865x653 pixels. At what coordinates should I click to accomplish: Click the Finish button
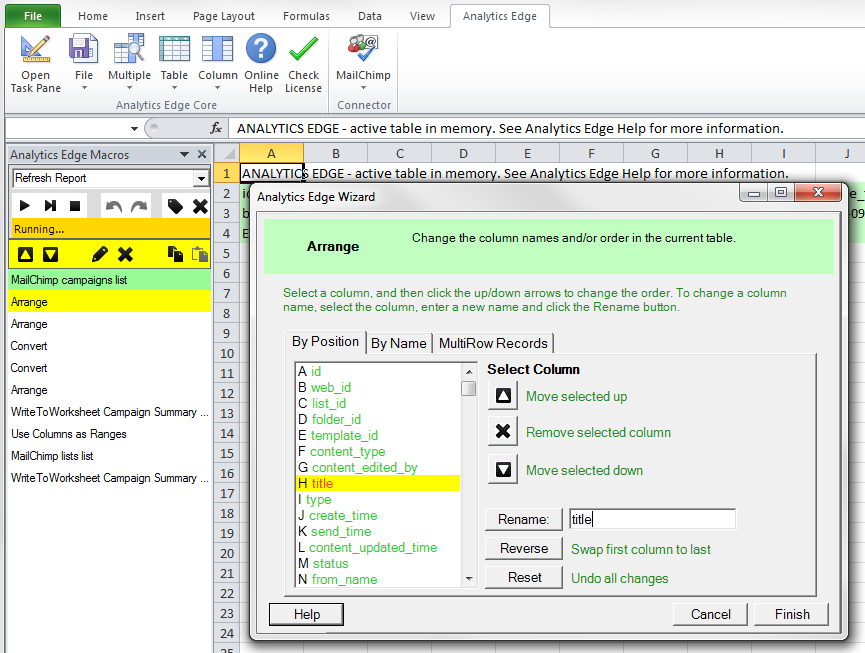[x=792, y=614]
